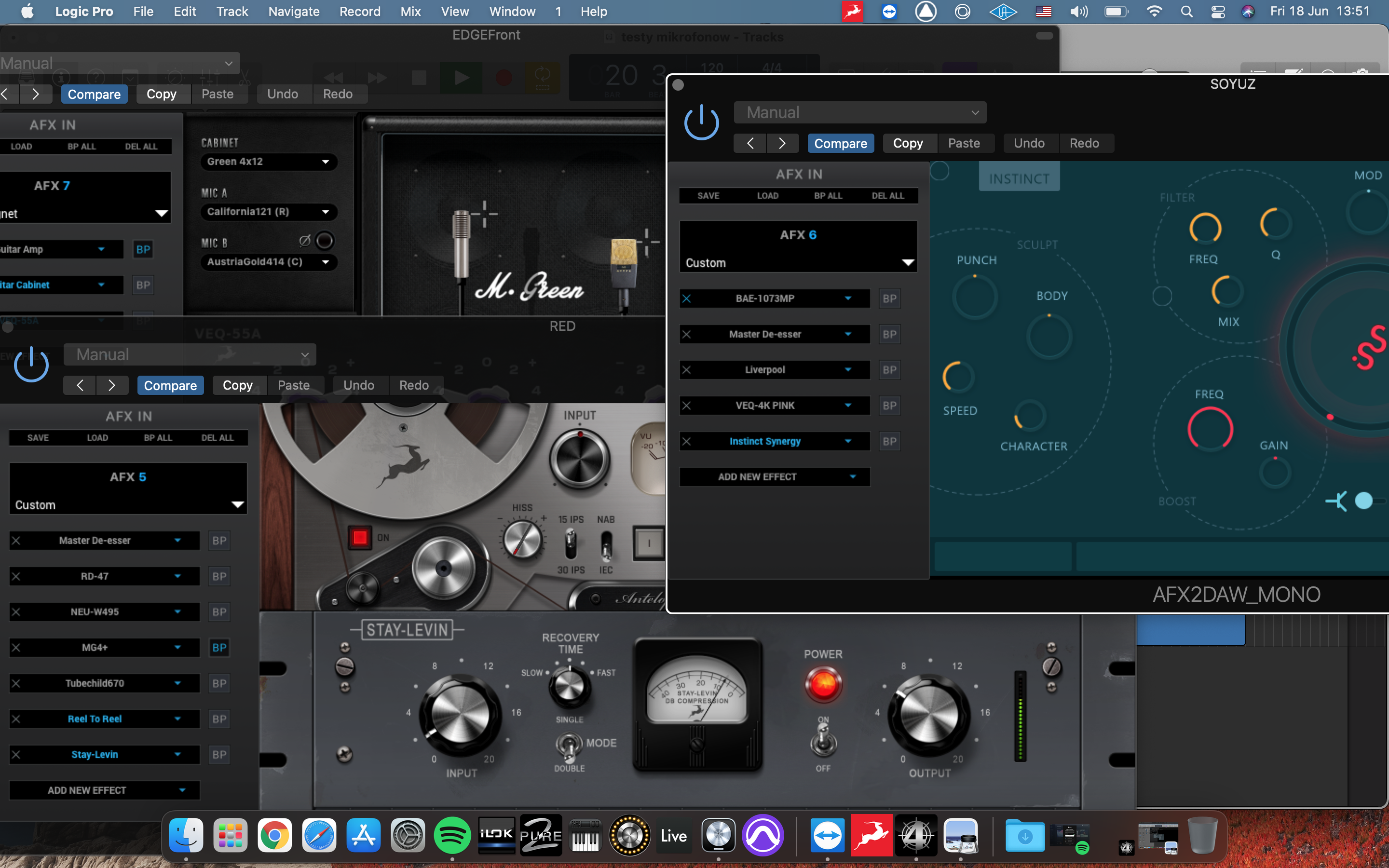Click SAVE in AFX 6 panel
Viewport: 1389px width, 868px height.
coord(708,196)
